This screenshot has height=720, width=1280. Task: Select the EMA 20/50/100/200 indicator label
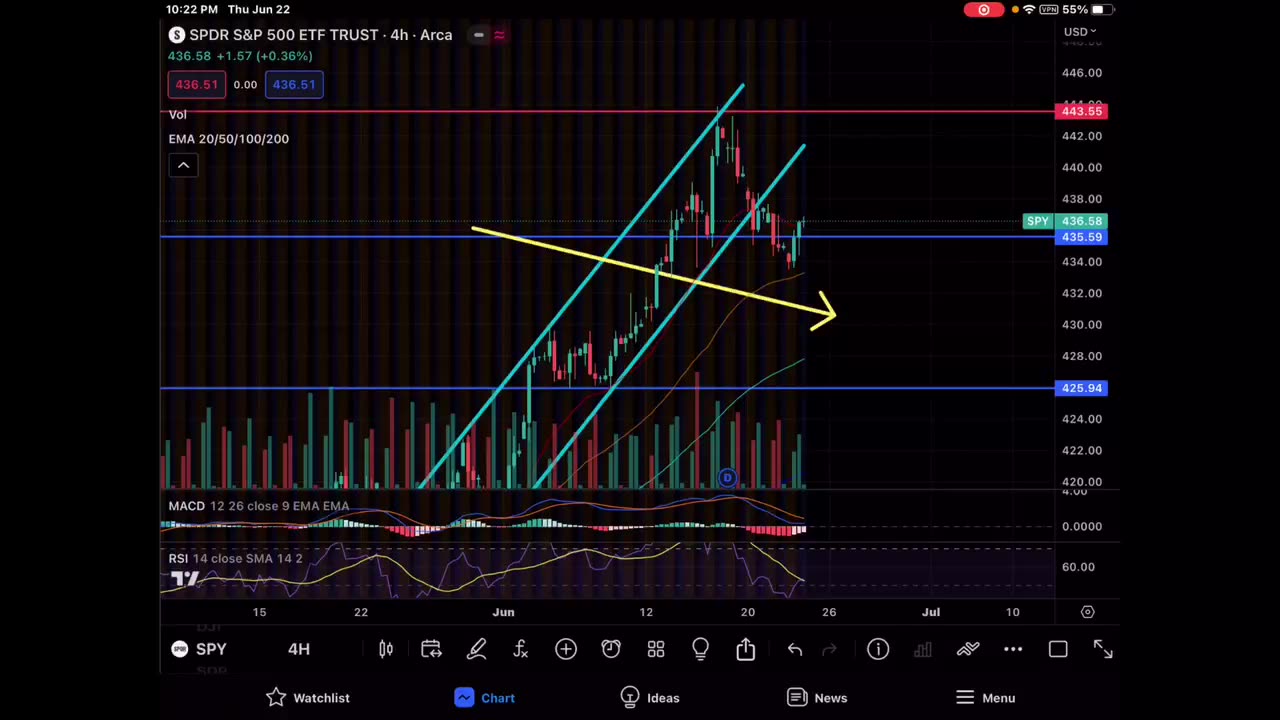(229, 139)
